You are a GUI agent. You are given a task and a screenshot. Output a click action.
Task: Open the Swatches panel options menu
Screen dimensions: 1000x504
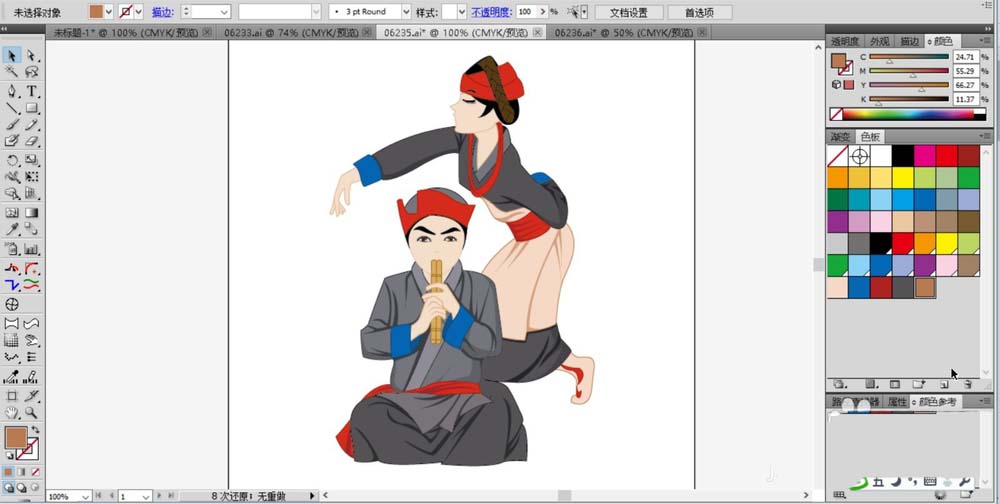985,136
